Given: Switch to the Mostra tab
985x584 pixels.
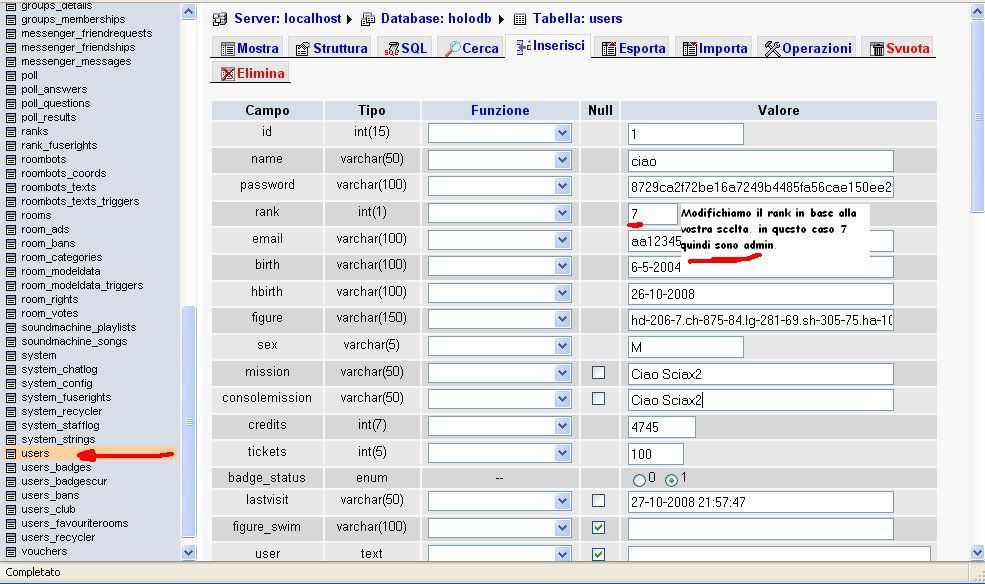Looking at the screenshot, I should (249, 48).
